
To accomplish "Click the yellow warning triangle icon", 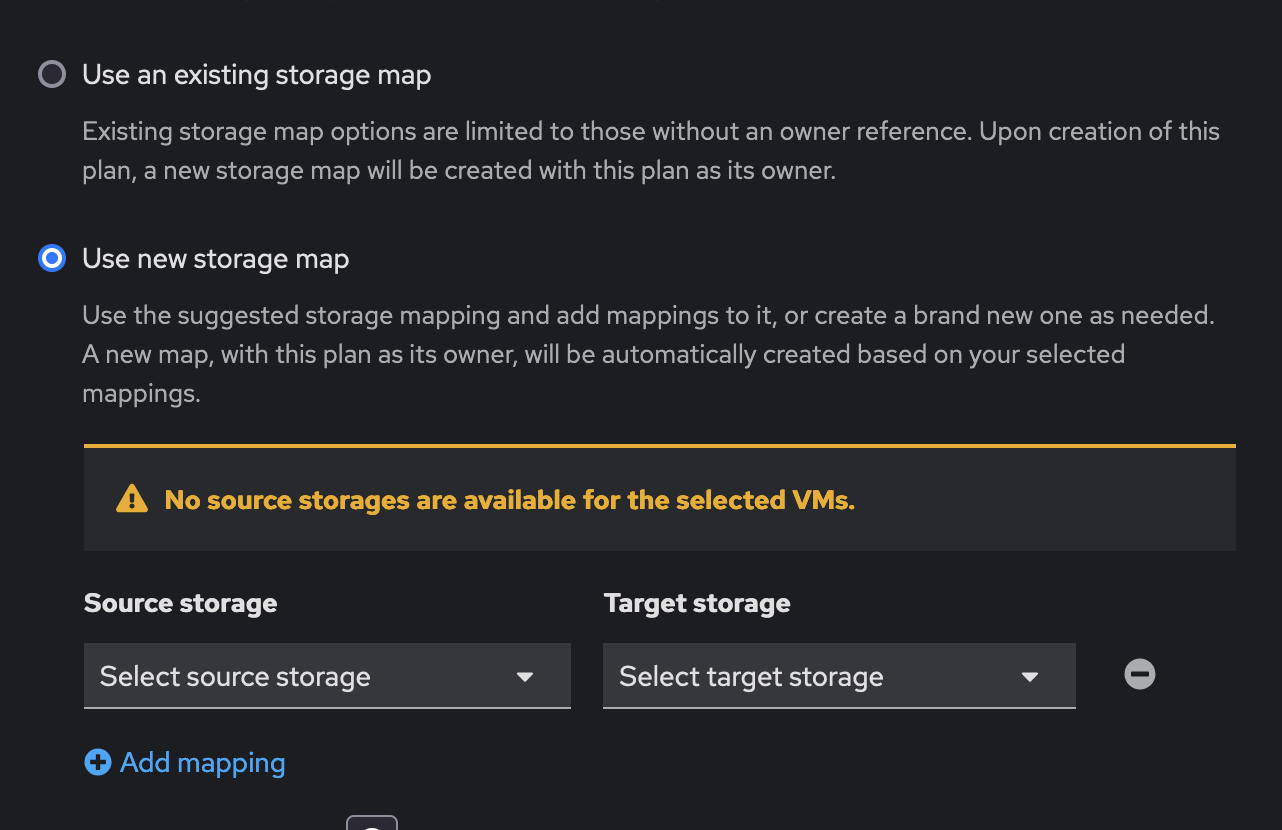I will click(131, 499).
